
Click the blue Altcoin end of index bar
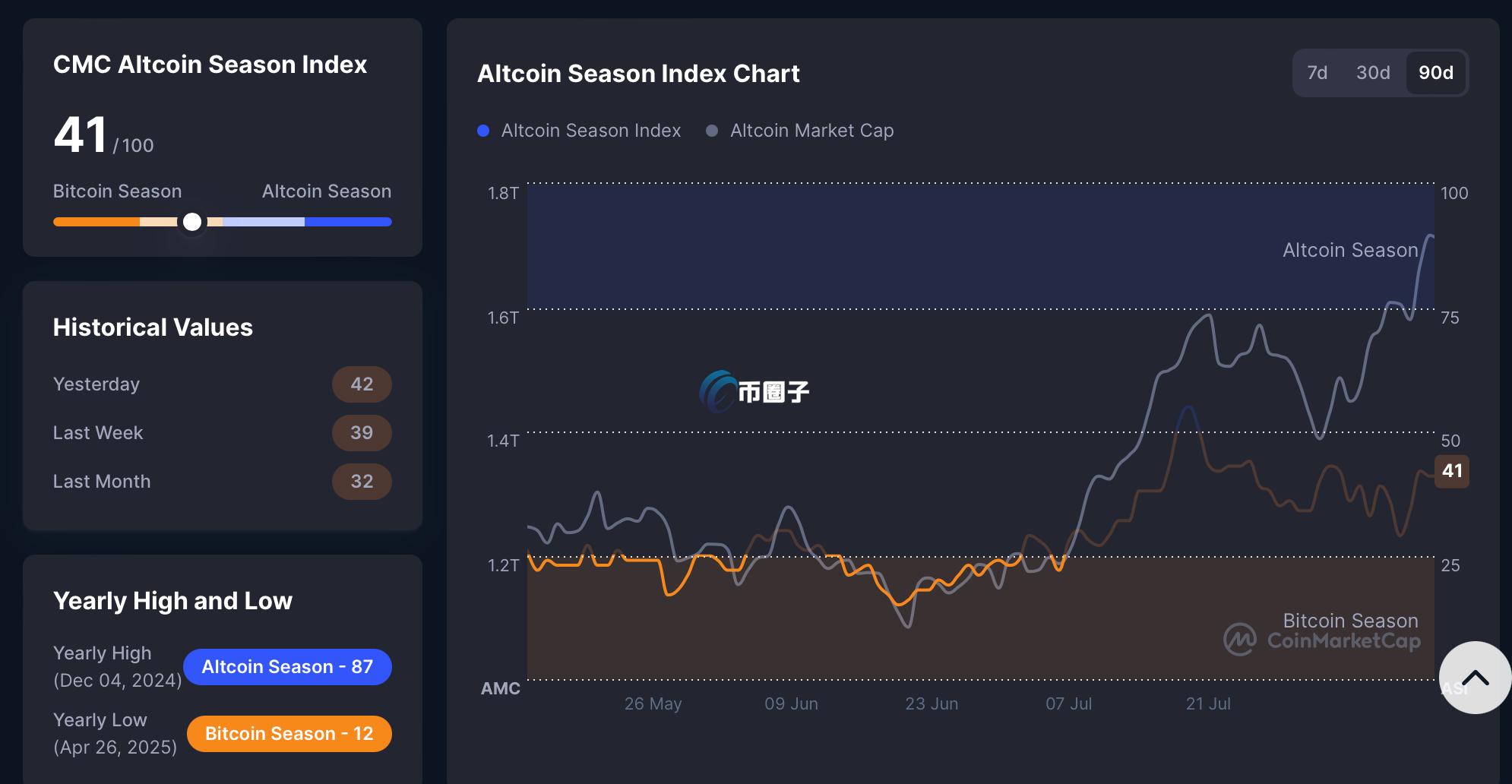coord(350,222)
